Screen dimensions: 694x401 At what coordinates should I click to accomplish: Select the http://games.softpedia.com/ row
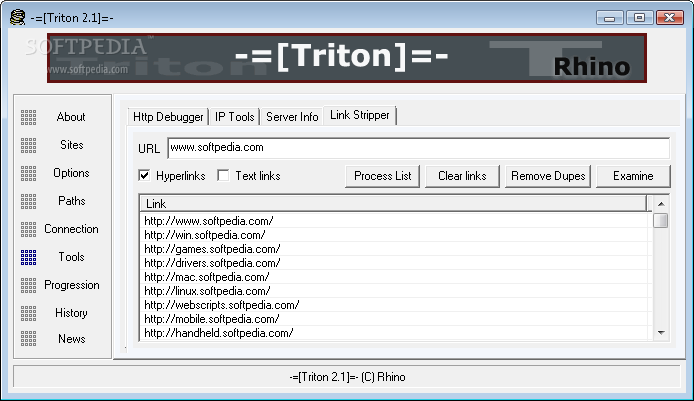click(395, 249)
